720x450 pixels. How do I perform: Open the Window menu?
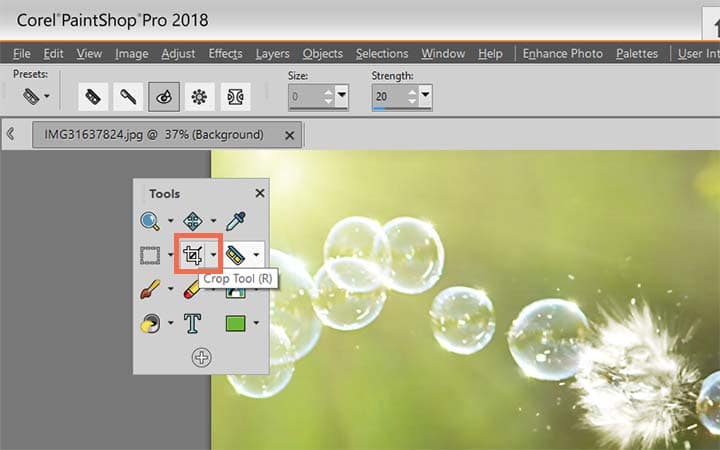pos(443,54)
